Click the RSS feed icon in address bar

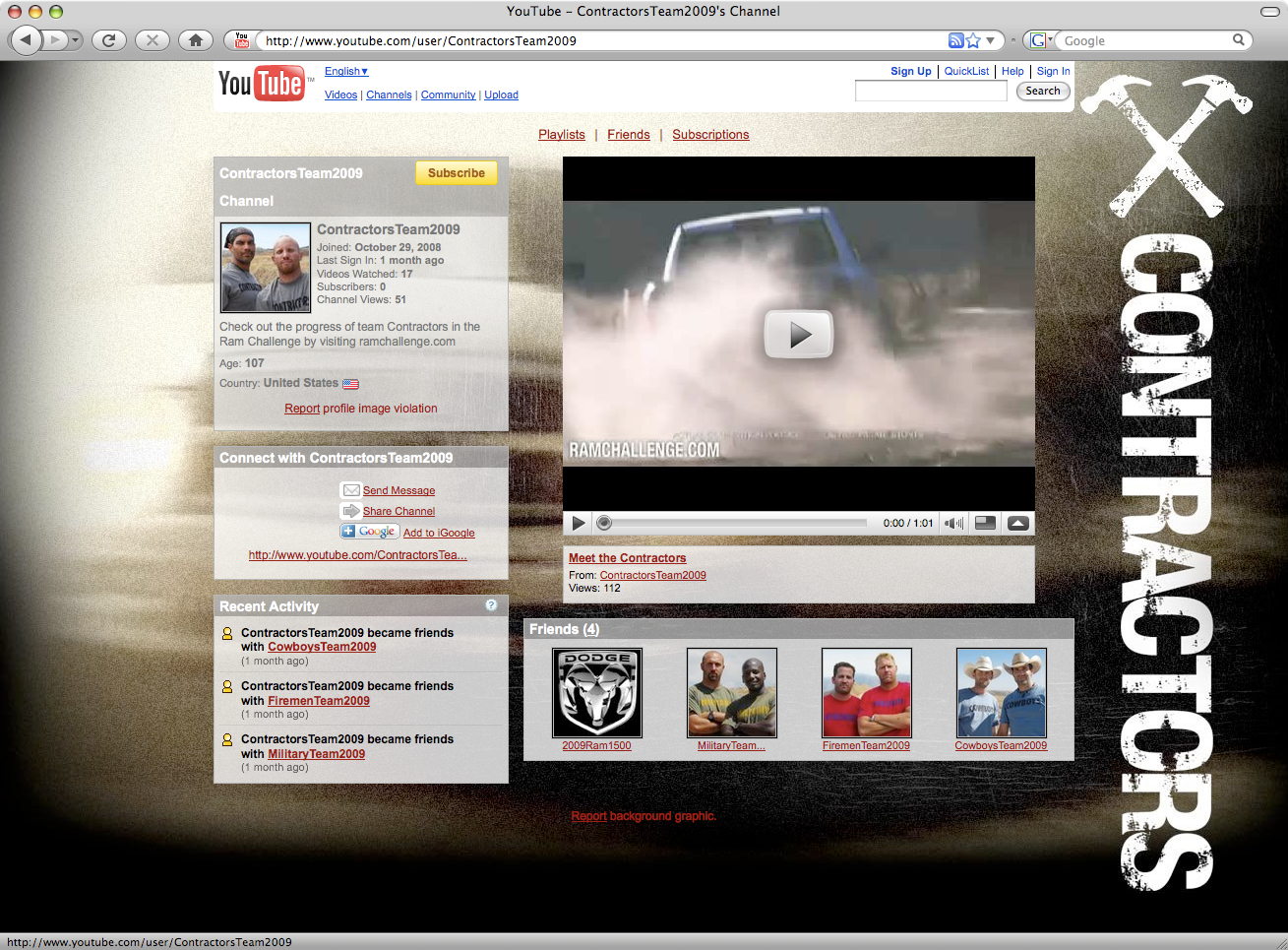click(x=955, y=40)
